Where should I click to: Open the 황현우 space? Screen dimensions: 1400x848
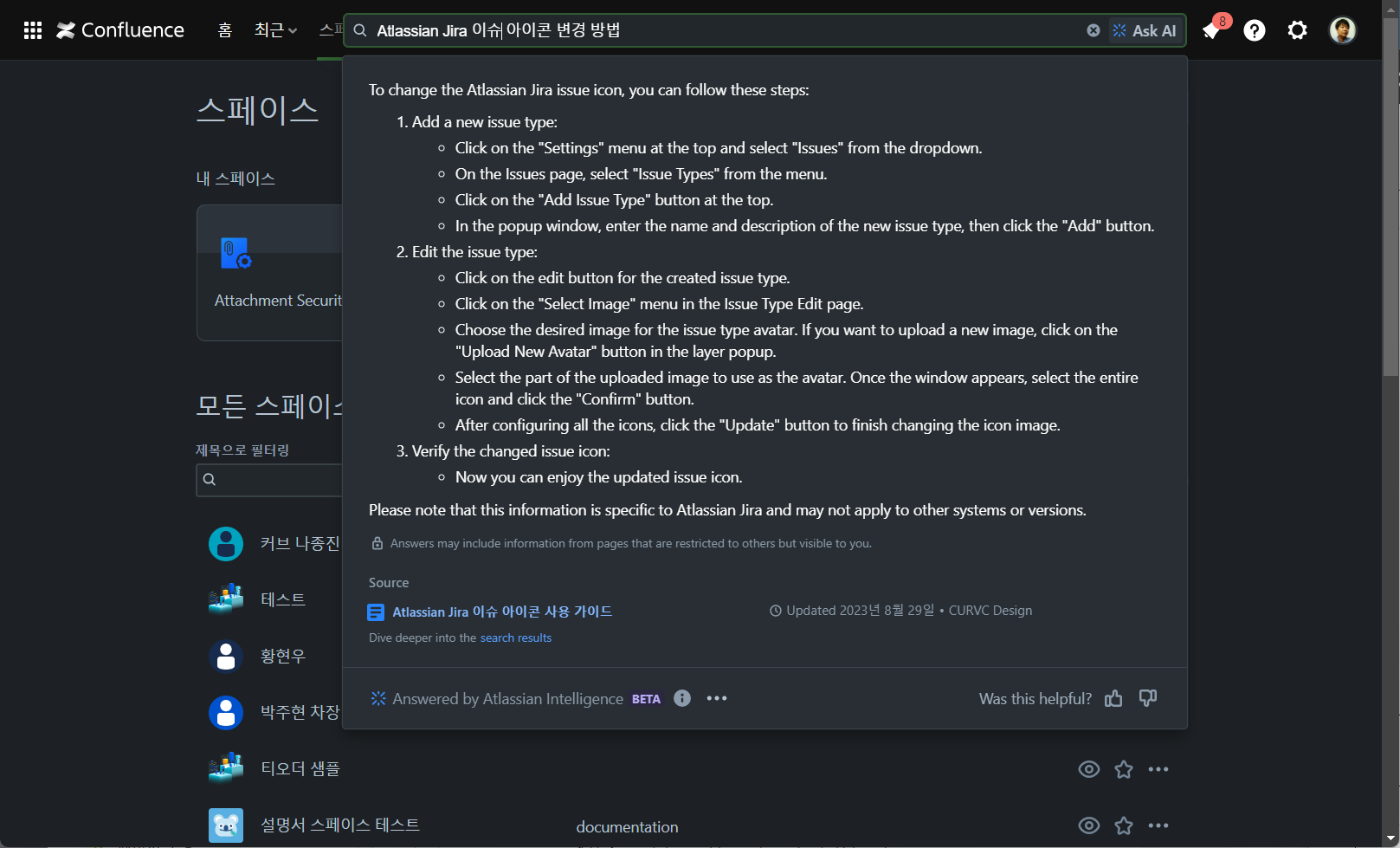(283, 656)
